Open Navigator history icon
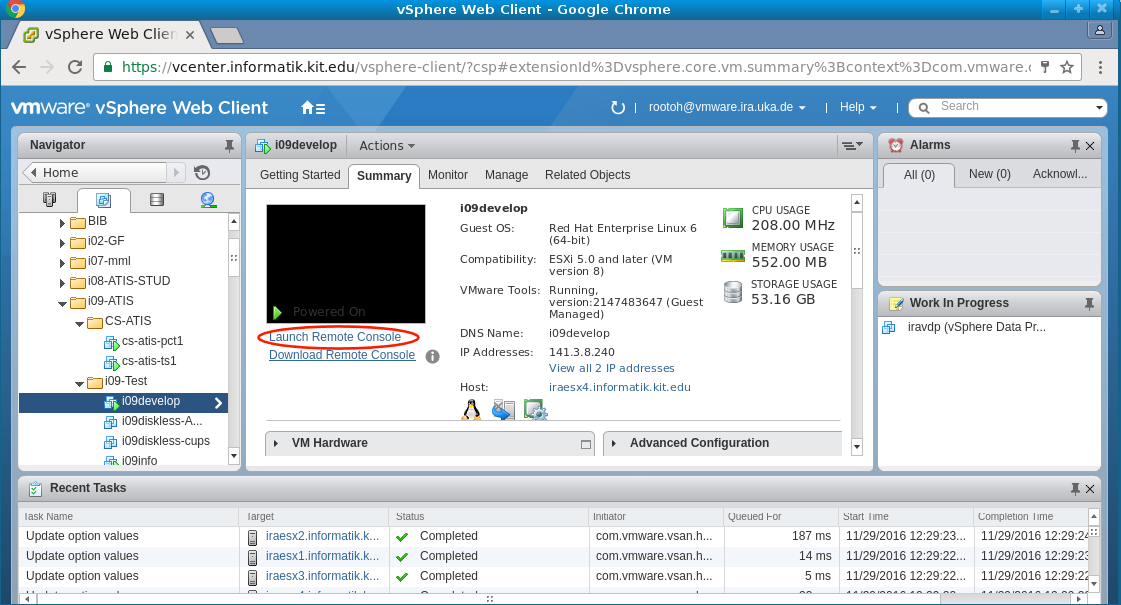Viewport: 1121px width, 605px height. coord(202,172)
